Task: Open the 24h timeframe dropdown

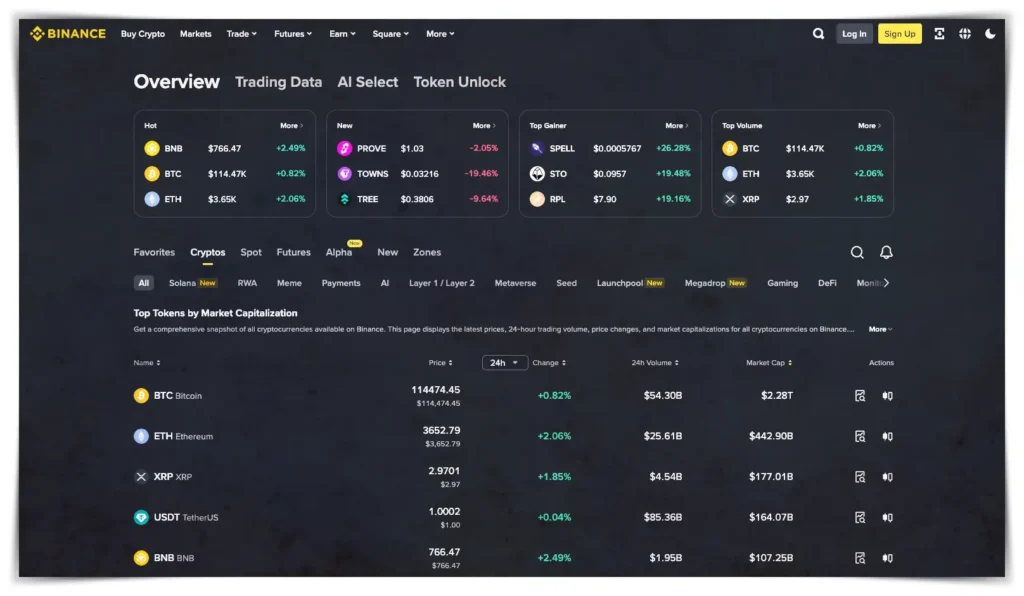Action: click(504, 363)
